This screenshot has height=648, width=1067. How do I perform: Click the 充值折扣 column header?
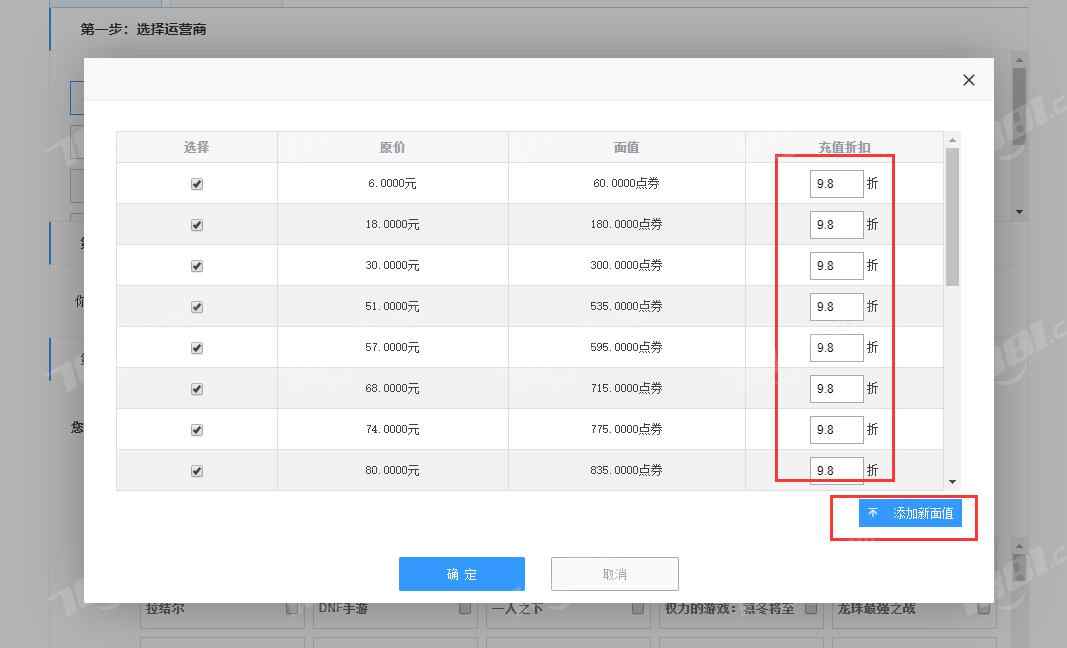(844, 147)
